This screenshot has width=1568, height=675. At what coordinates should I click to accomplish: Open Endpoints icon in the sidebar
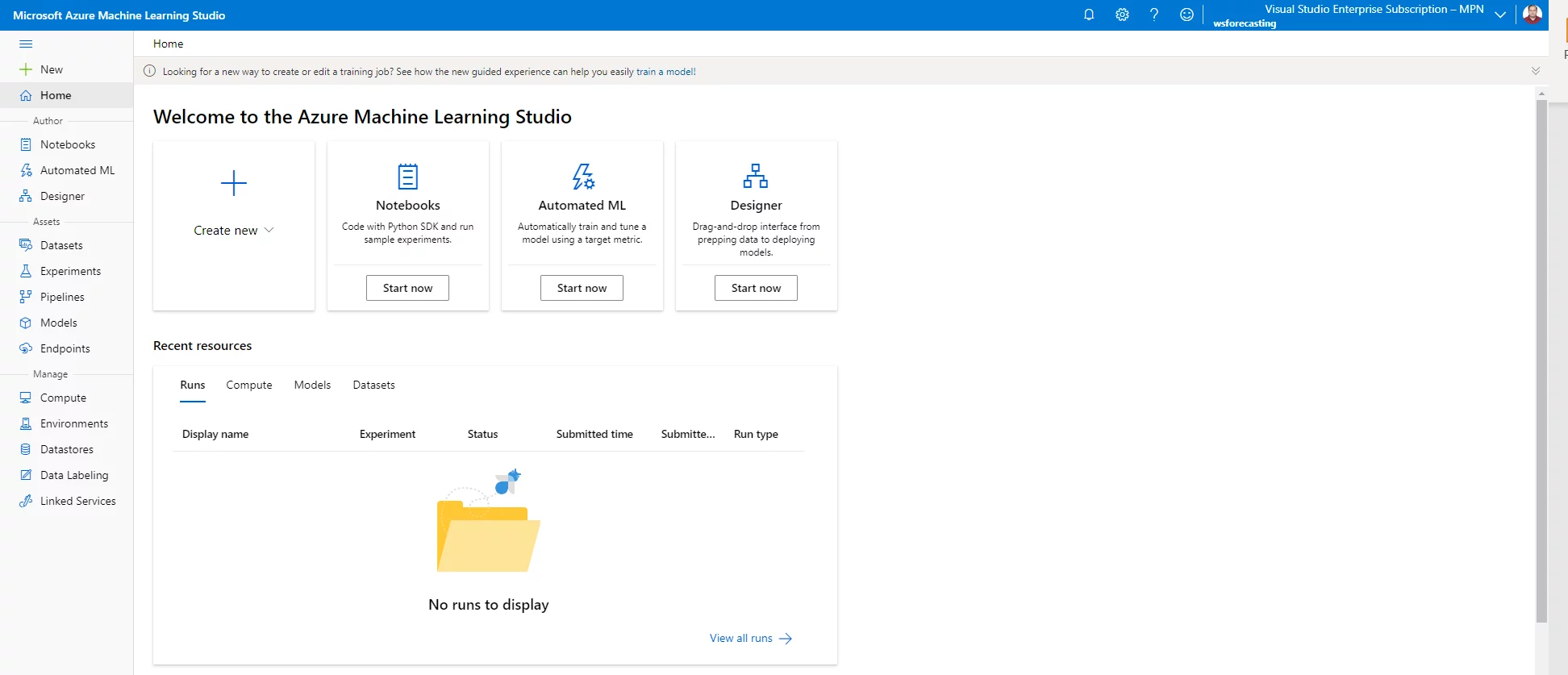pyautogui.click(x=26, y=348)
